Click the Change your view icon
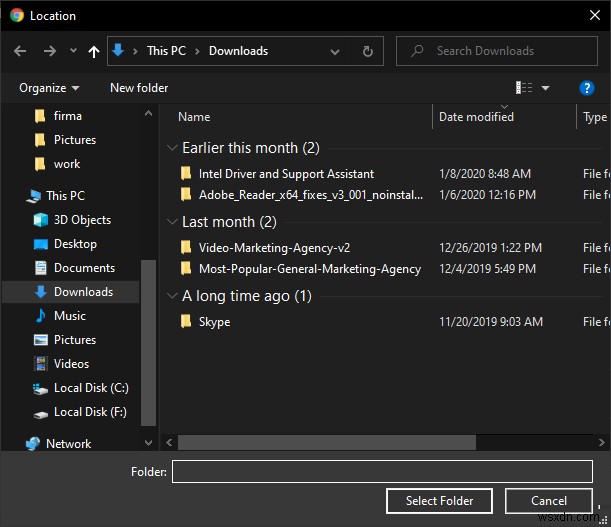Viewport: 611px width, 527px height. click(x=523, y=88)
